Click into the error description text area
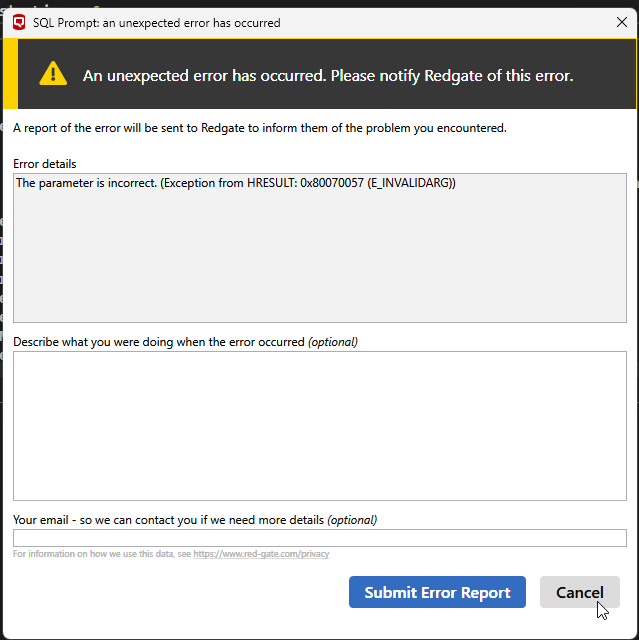The width and height of the screenshot is (639, 640). coord(319,425)
